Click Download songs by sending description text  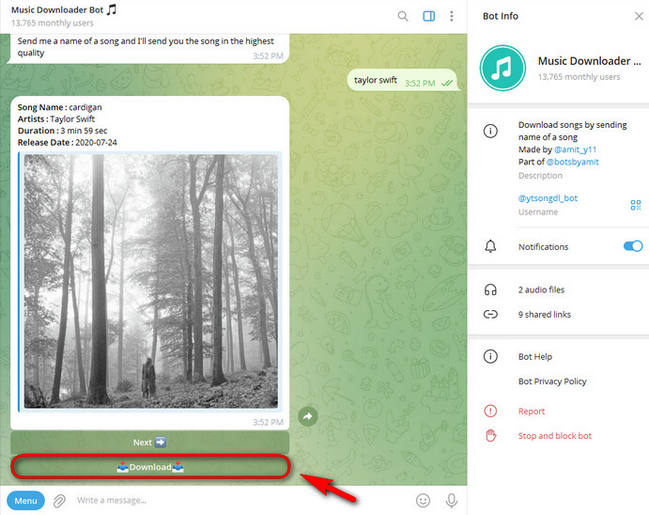[572, 131]
